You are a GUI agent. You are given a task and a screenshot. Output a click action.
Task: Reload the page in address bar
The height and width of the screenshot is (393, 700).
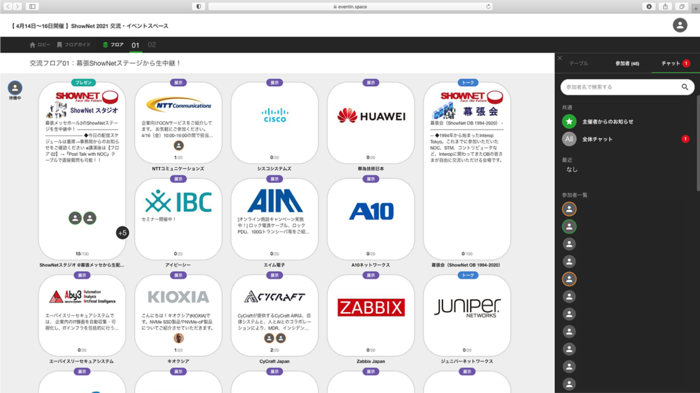click(488, 6)
